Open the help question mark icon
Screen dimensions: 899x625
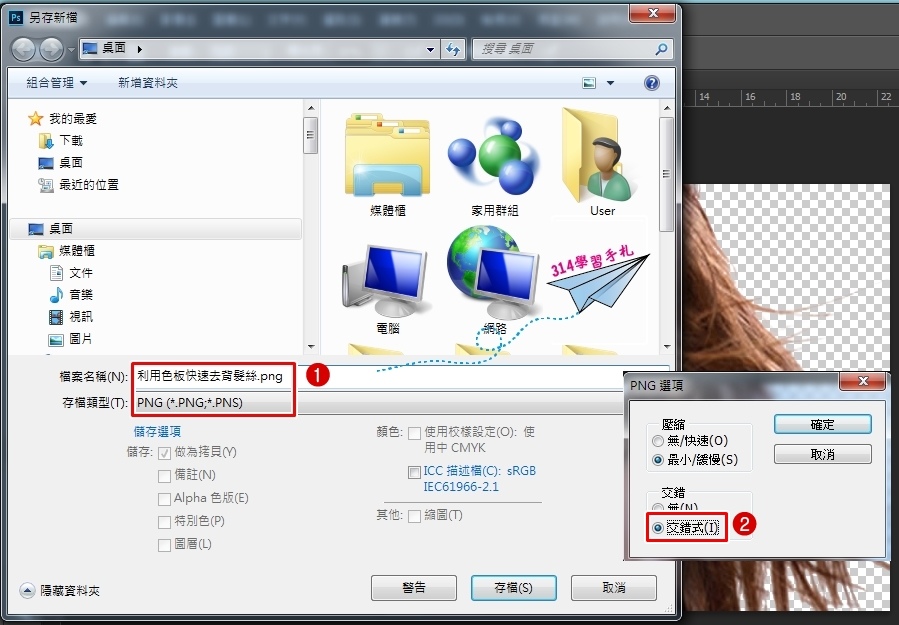[651, 83]
